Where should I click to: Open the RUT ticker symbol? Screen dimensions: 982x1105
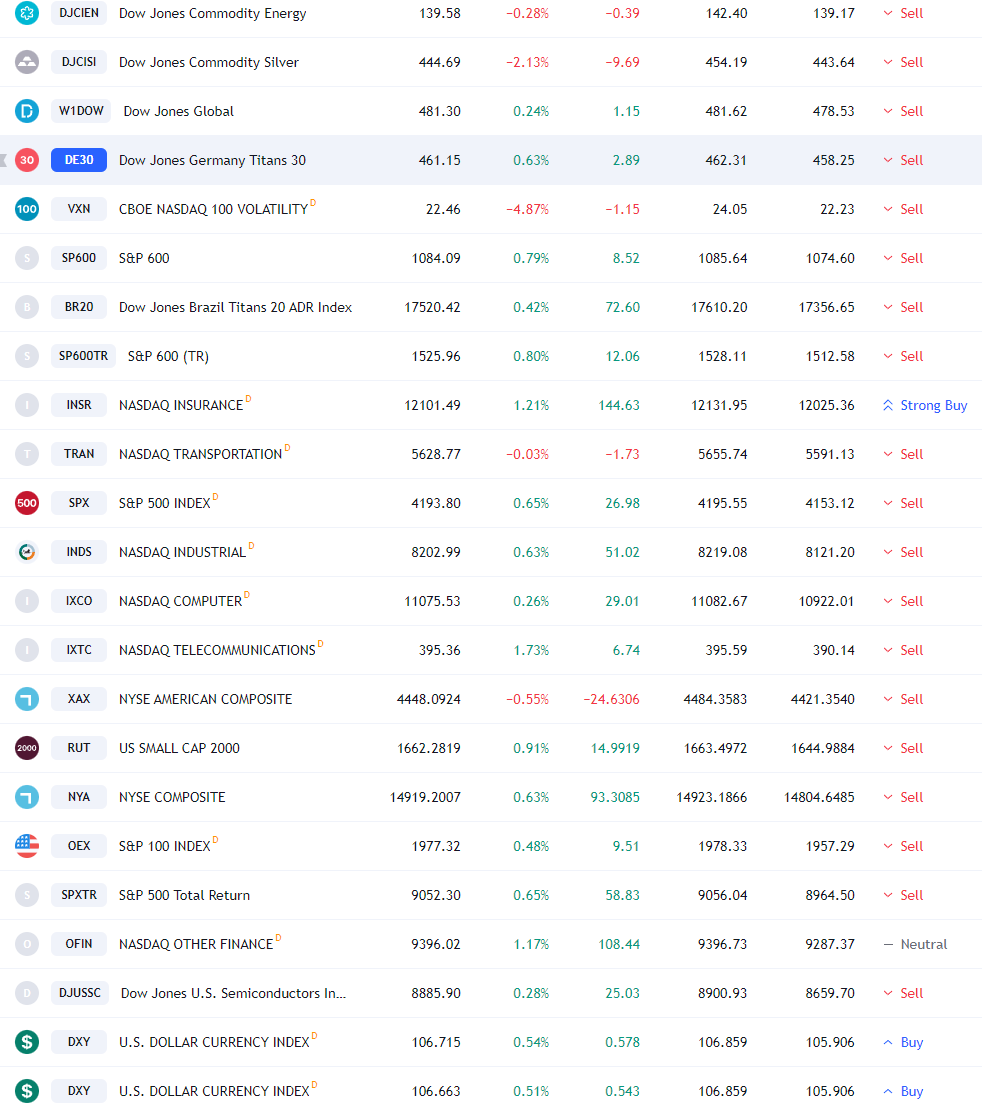[x=79, y=748]
